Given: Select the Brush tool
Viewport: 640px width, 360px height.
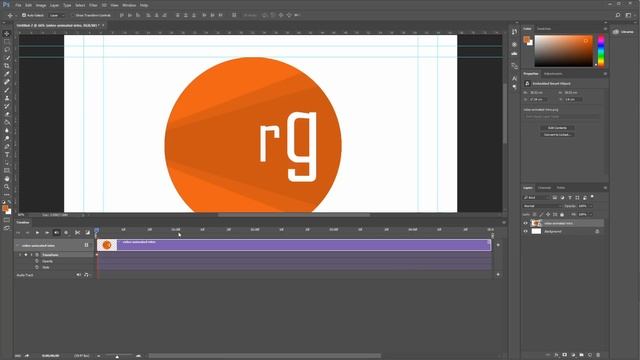Looking at the screenshot, I should click(7, 90).
